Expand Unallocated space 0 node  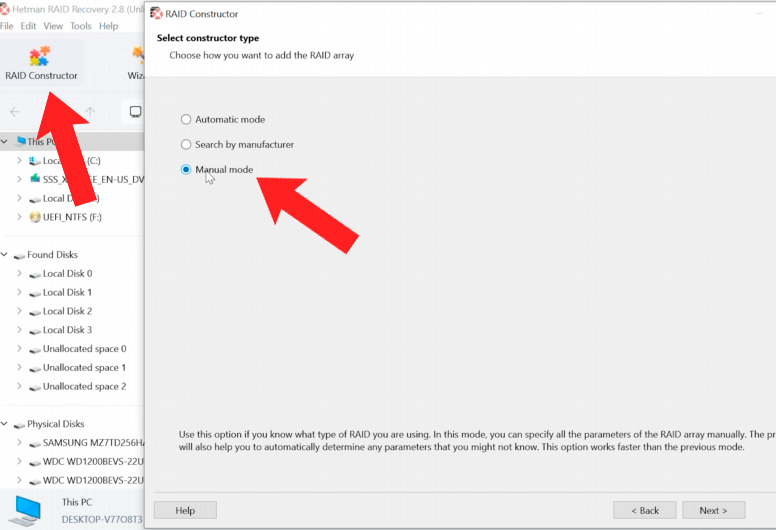19,348
